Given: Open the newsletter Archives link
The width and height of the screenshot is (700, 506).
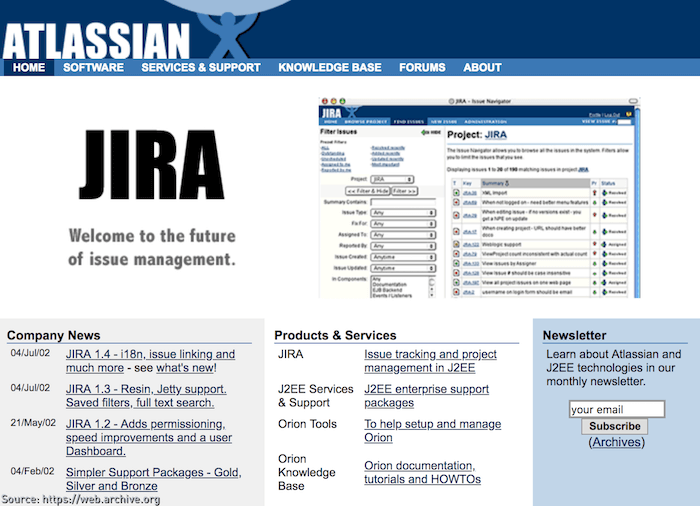Looking at the screenshot, I should click(617, 442).
